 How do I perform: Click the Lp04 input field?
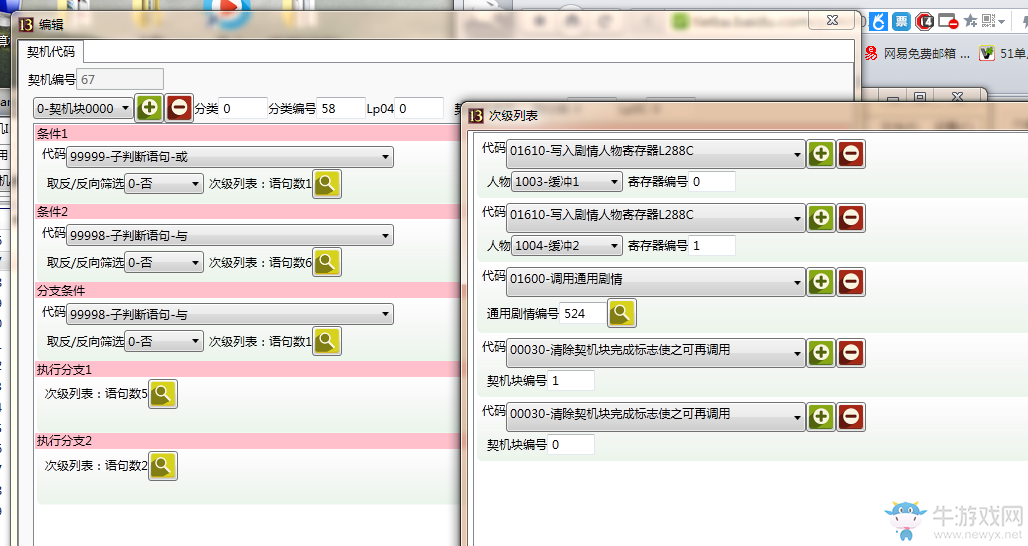(x=419, y=108)
